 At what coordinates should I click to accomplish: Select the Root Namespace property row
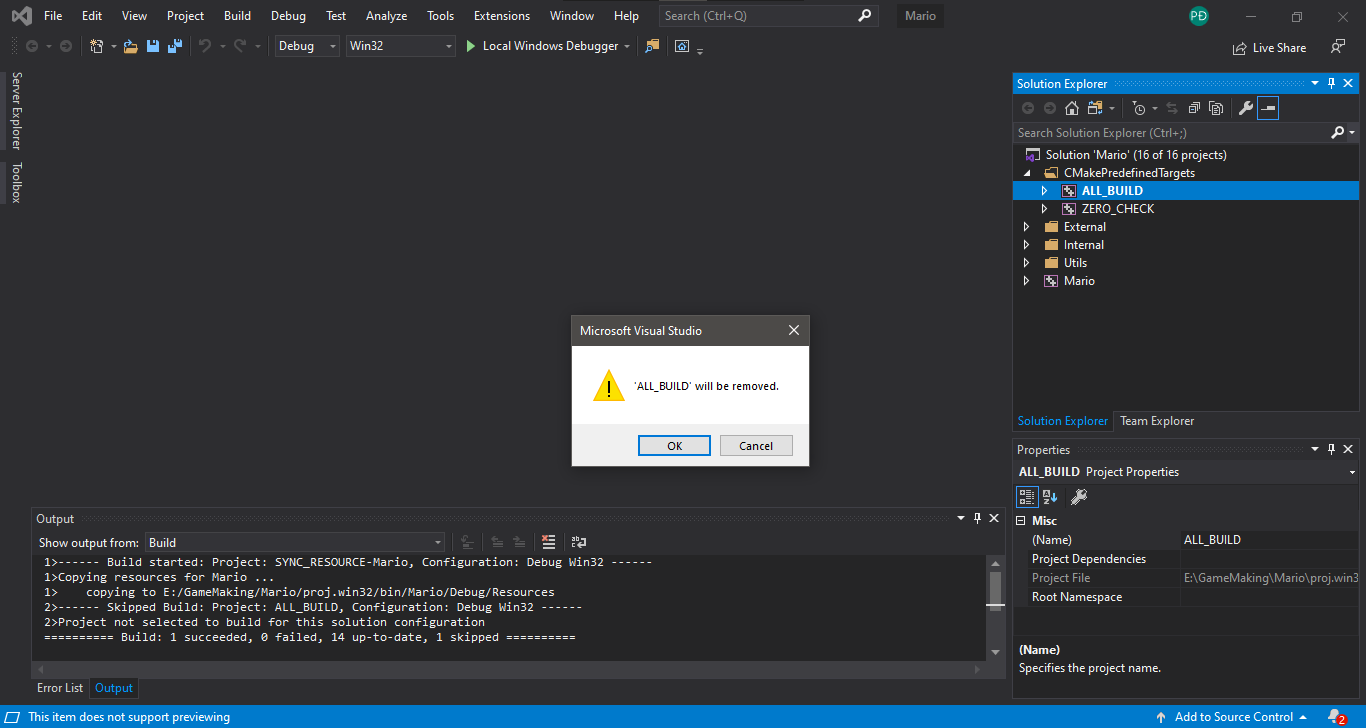pos(1187,597)
